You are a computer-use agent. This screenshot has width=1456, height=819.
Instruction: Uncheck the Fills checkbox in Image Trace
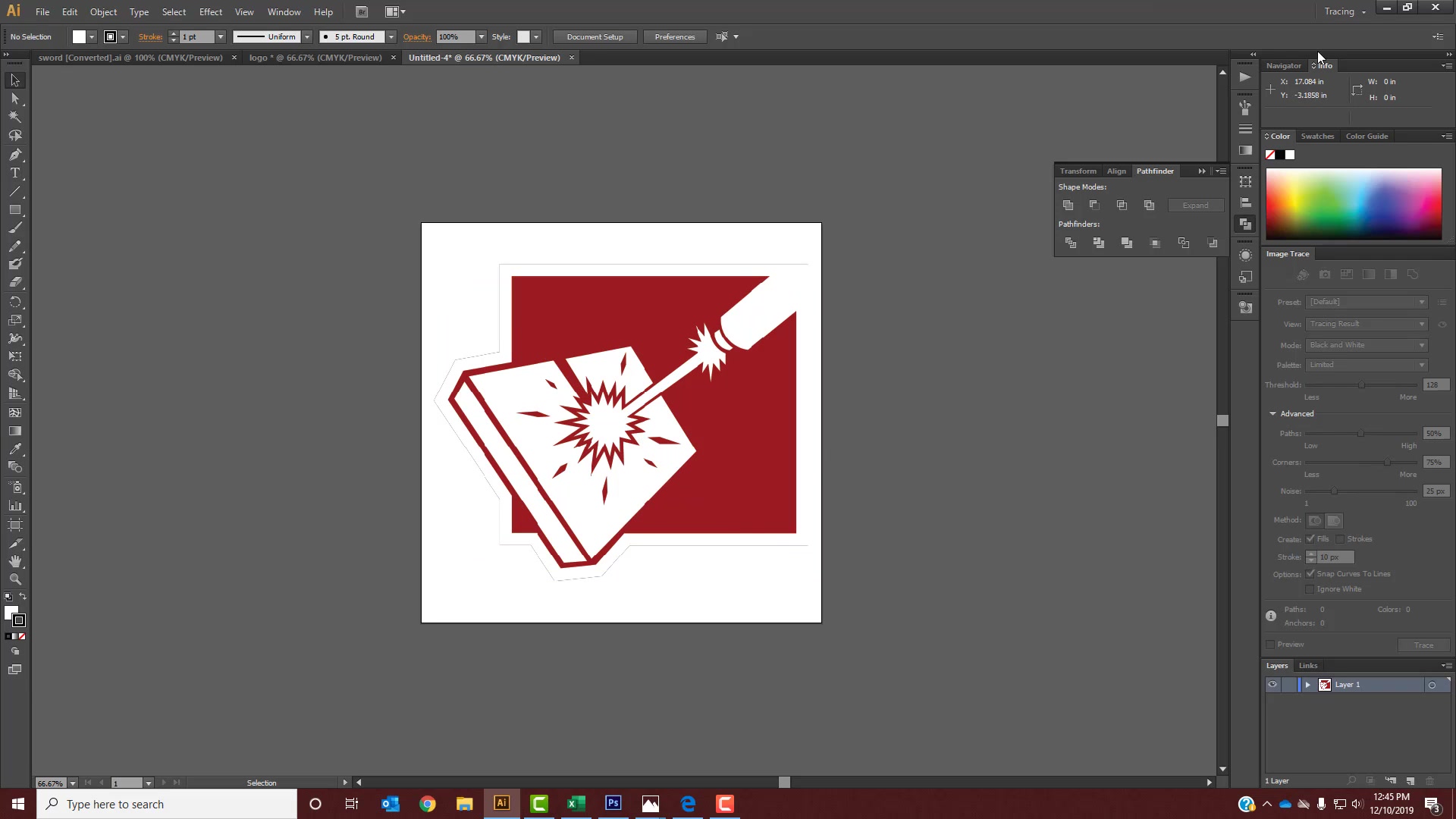pyautogui.click(x=1310, y=539)
